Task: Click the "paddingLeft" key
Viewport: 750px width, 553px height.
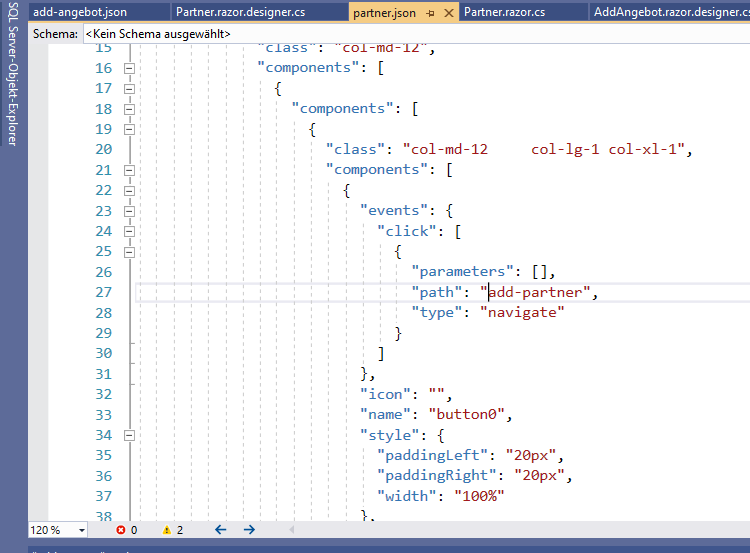Action: [x=432, y=455]
